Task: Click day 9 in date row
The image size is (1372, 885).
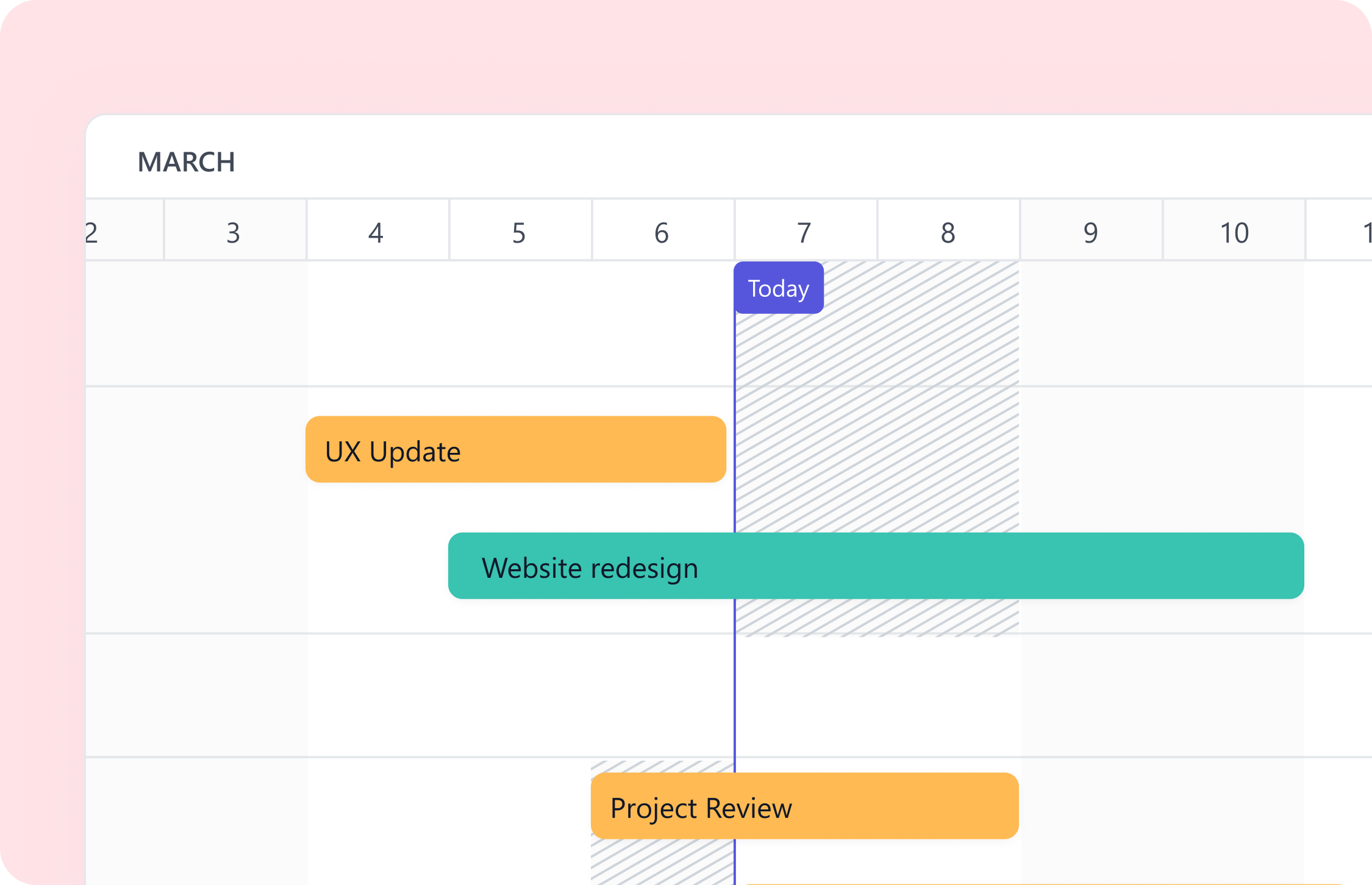Action: (1090, 232)
